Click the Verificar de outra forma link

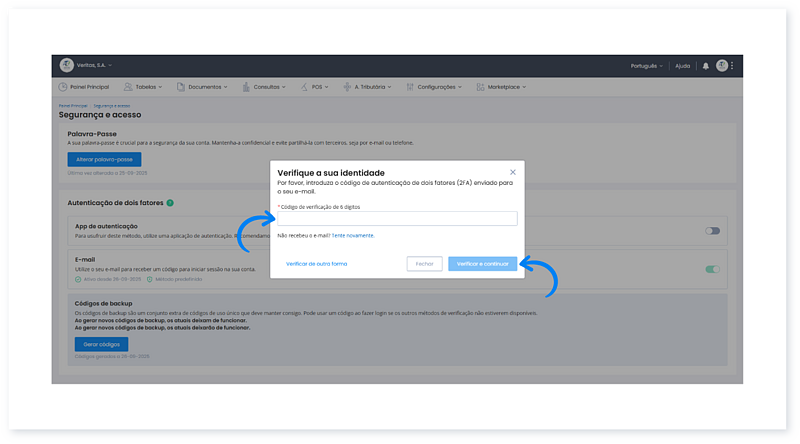(316, 264)
